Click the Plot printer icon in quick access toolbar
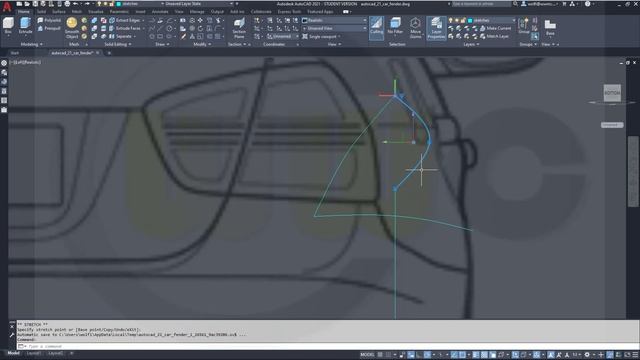 67,4
